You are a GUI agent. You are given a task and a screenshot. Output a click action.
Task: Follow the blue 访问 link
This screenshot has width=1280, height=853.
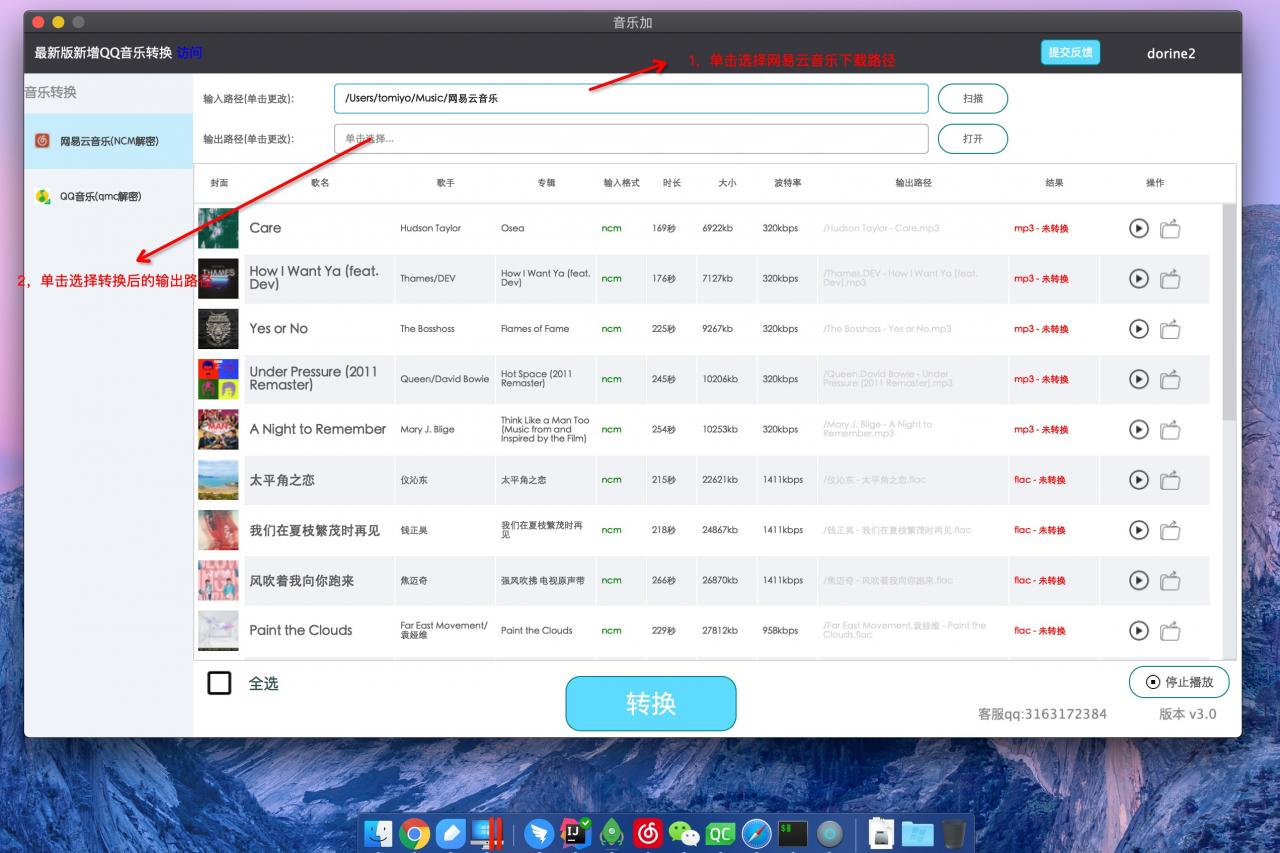pyautogui.click(x=189, y=53)
